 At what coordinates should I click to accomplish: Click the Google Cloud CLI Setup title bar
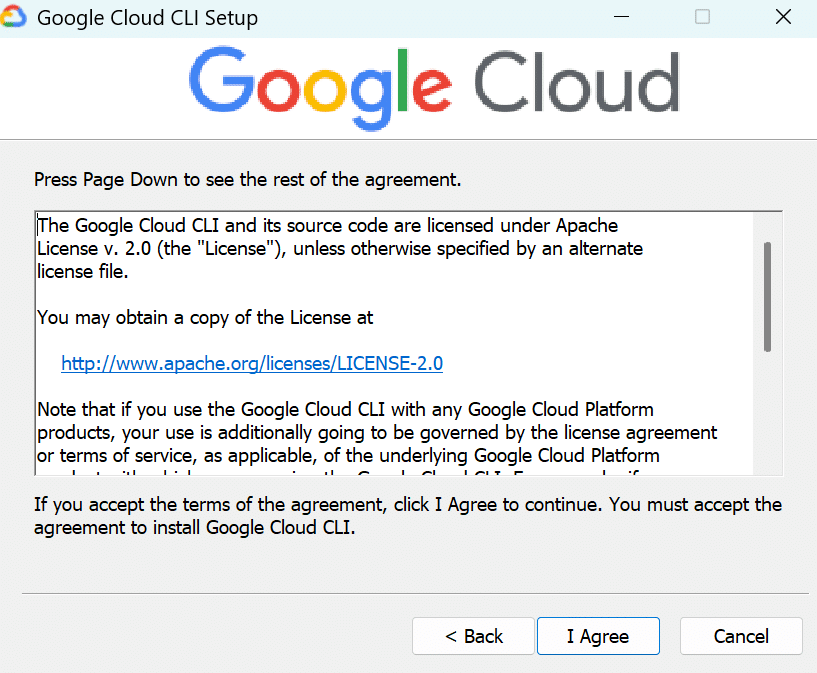(x=400, y=17)
